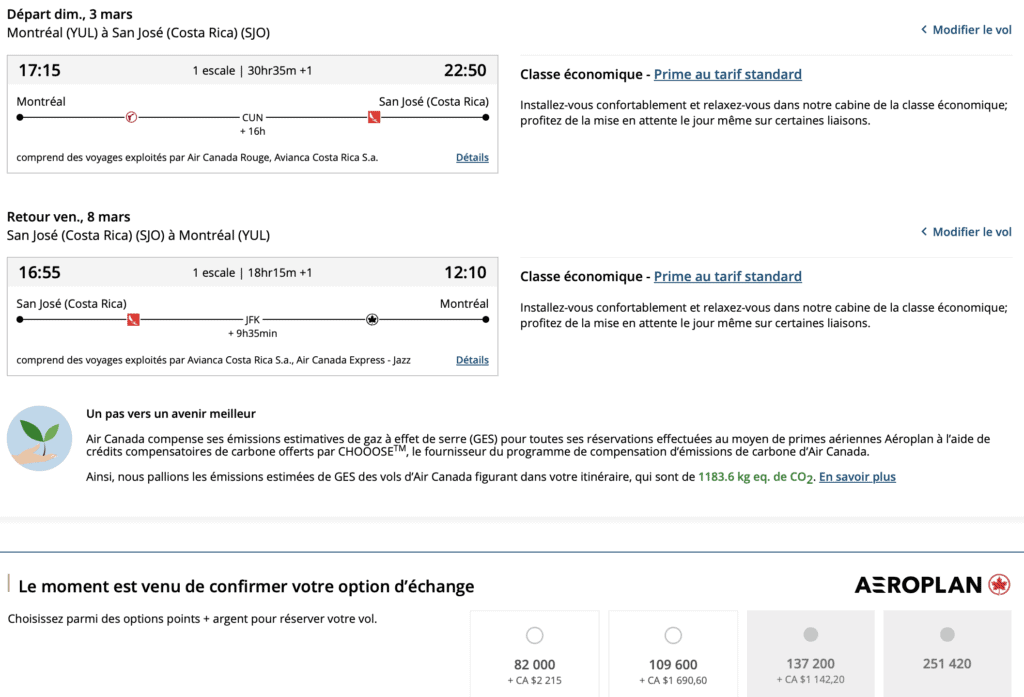Click the Aeroplan maple leaf logo

tap(998, 585)
